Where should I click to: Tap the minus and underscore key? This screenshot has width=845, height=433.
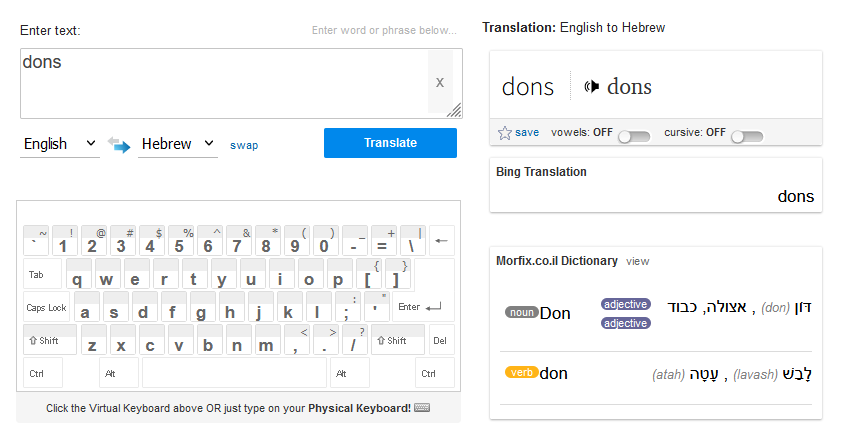pyautogui.click(x=355, y=240)
